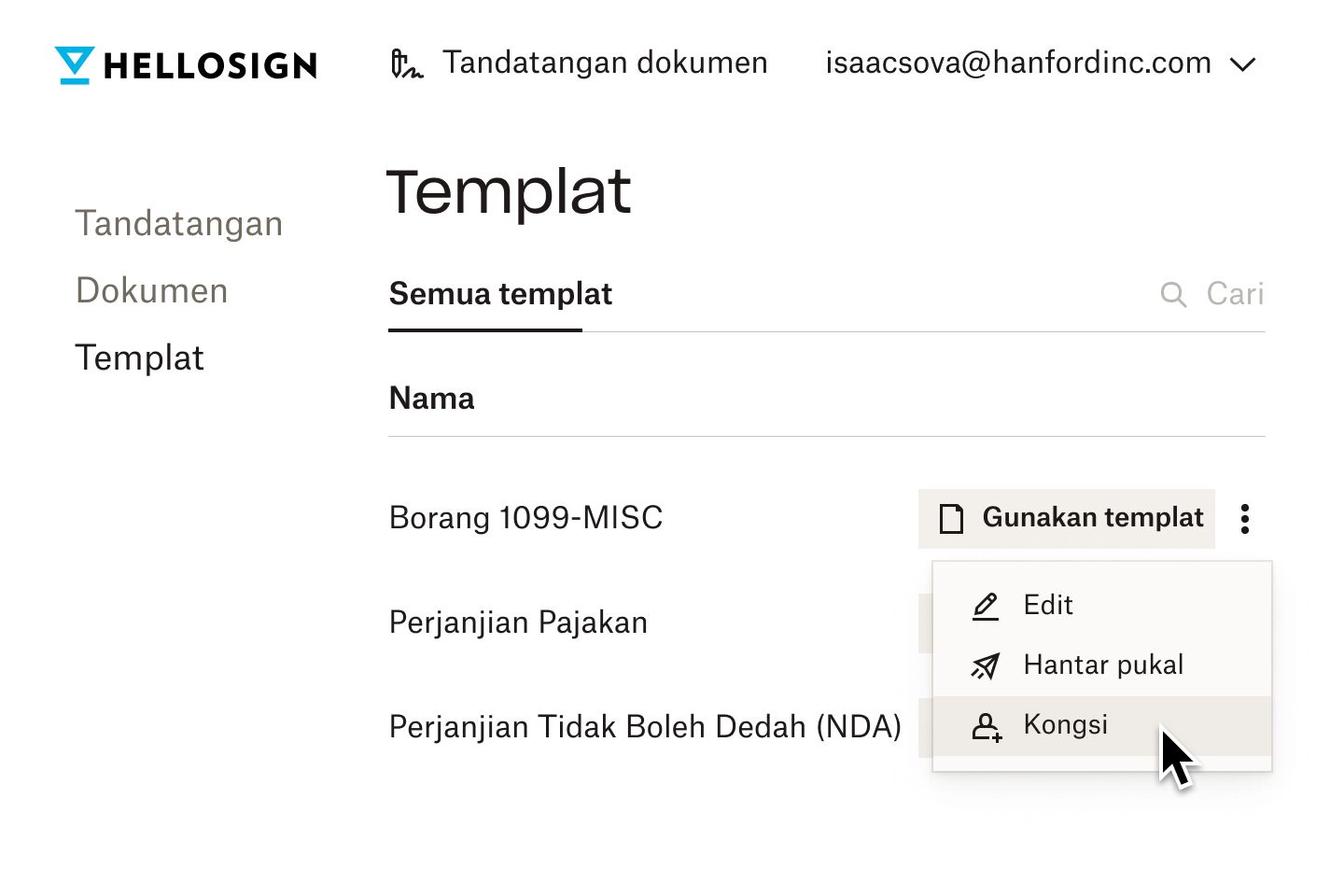
Task: Click the Cari search field
Action: coord(1235,294)
